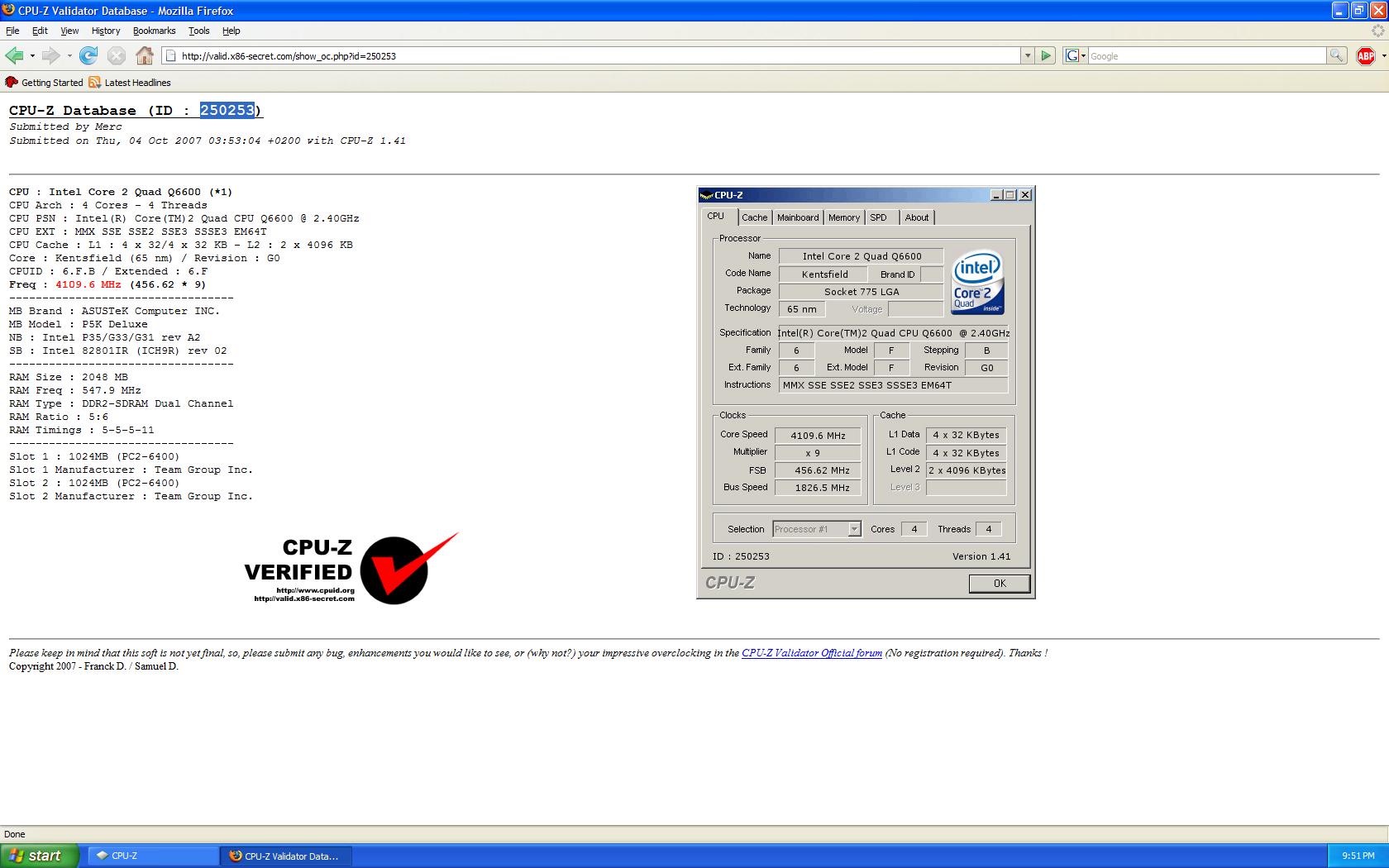The height and width of the screenshot is (868, 1389).
Task: Click the Firefox activity throbber icon
Action: pyautogui.click(x=1377, y=31)
